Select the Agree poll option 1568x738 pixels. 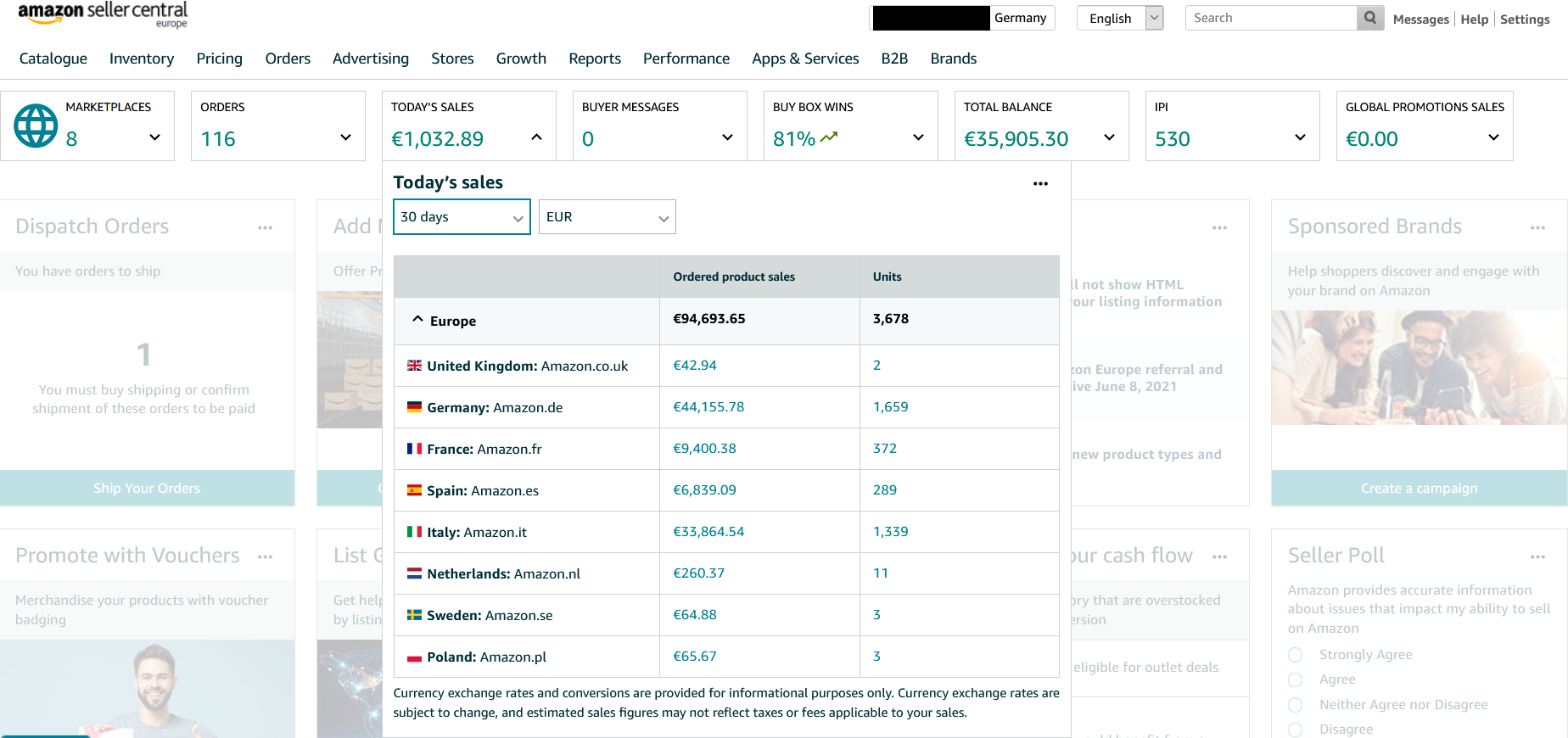1295,679
